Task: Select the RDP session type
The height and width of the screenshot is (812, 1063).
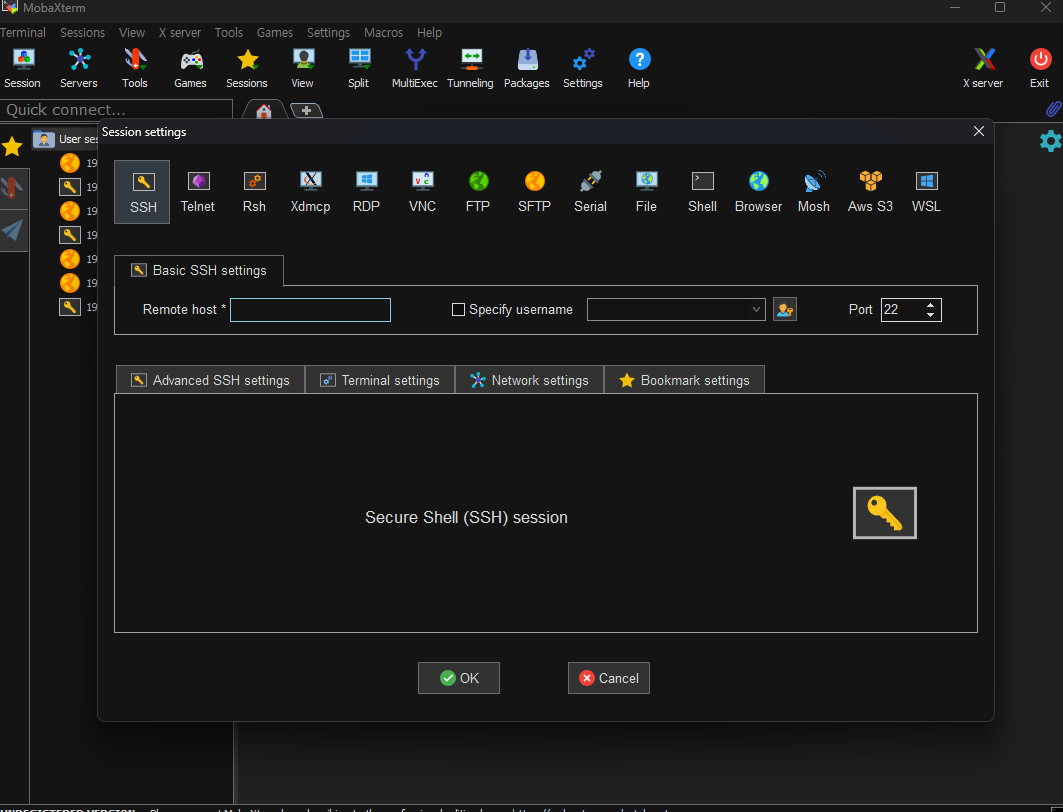Action: [366, 192]
